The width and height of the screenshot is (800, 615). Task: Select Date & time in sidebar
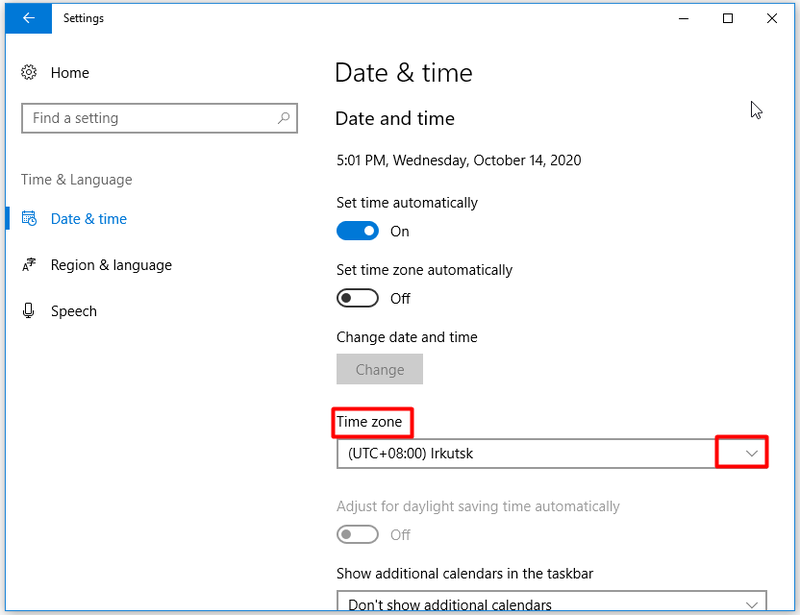point(89,219)
